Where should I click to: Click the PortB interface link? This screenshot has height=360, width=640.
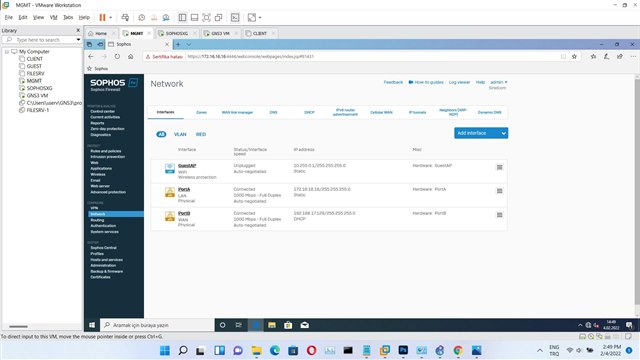coord(184,213)
